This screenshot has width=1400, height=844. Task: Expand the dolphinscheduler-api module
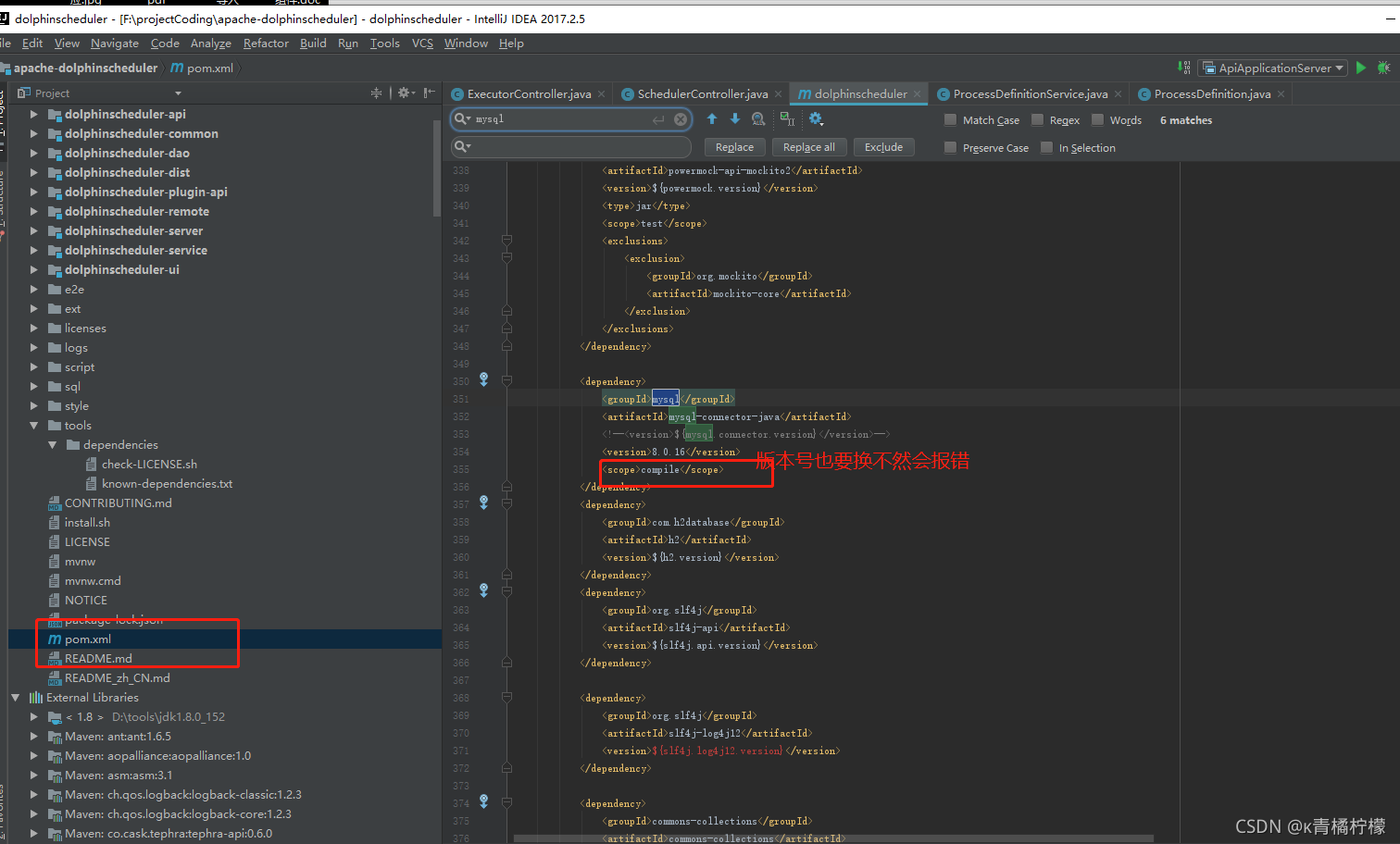coord(34,114)
